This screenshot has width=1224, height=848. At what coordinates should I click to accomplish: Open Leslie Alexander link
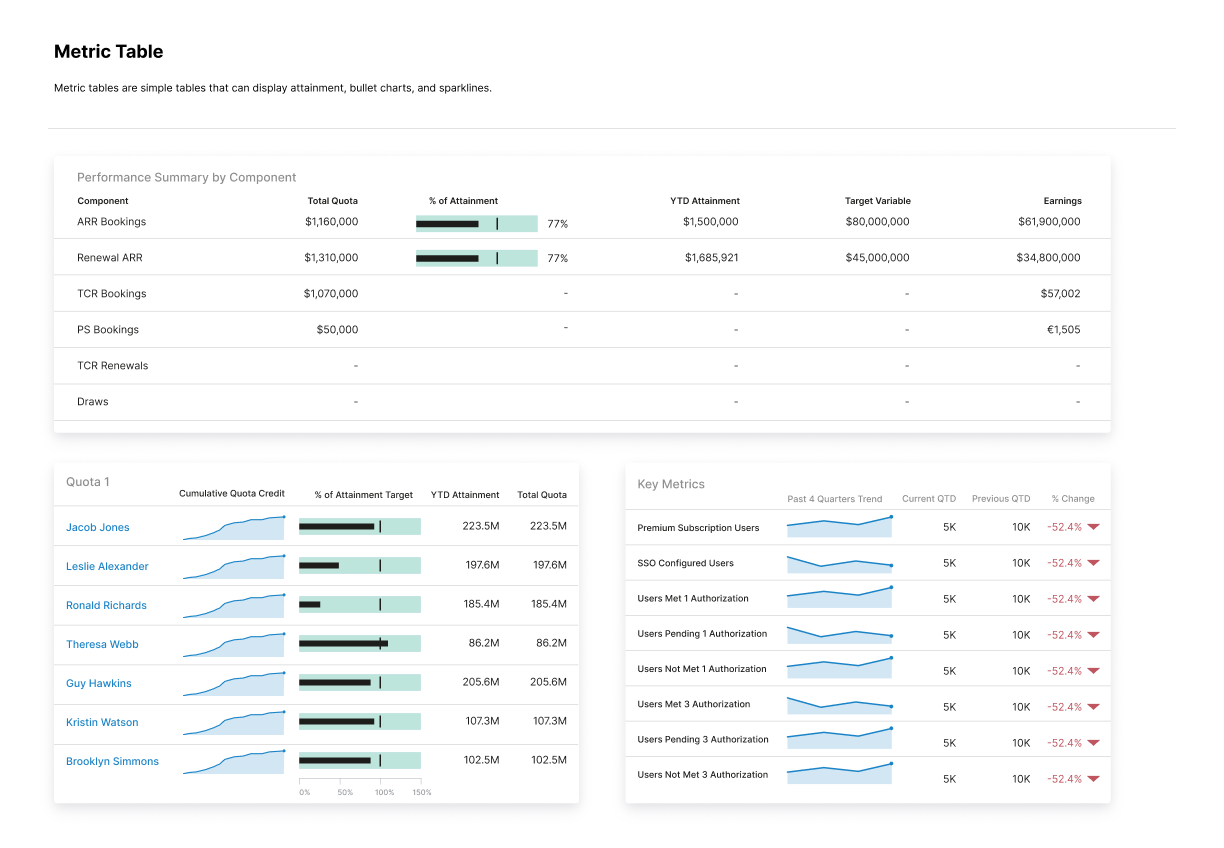107,566
